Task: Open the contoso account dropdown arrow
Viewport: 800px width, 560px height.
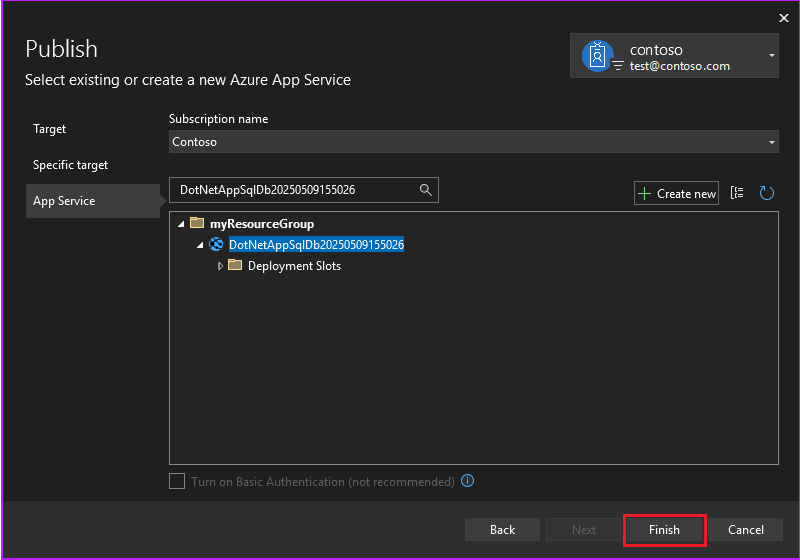Action: [771, 55]
